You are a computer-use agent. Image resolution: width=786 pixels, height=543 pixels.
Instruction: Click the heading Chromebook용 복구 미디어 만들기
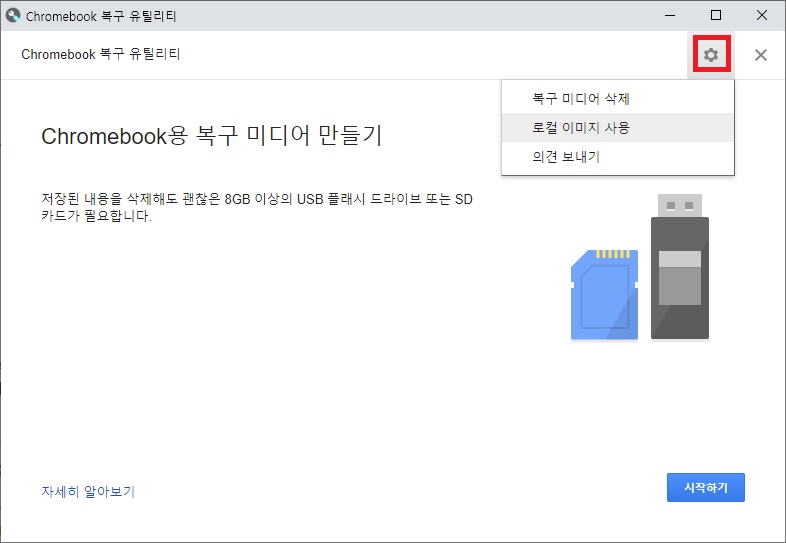(212, 136)
